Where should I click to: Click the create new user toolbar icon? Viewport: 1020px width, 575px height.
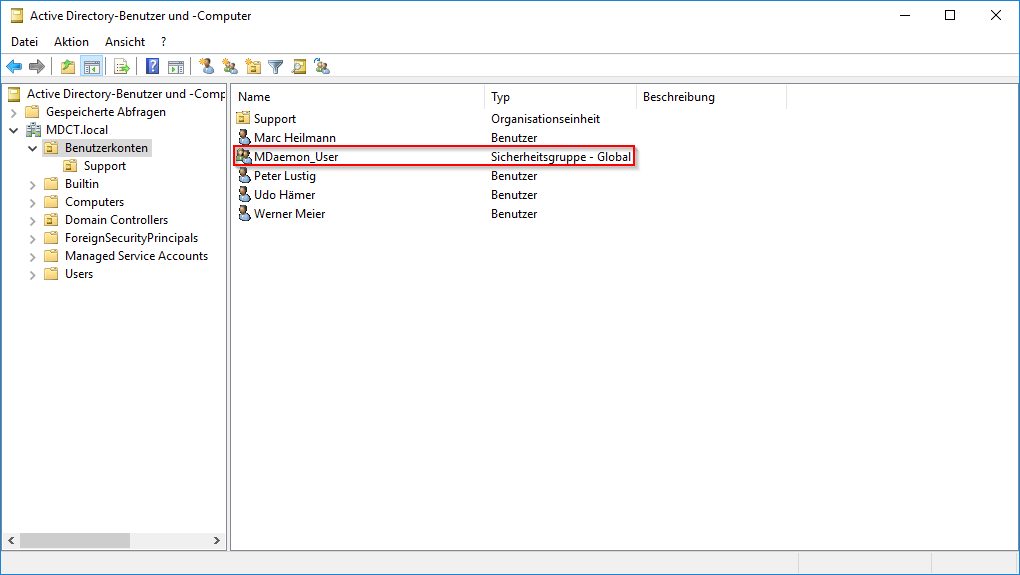pyautogui.click(x=207, y=67)
